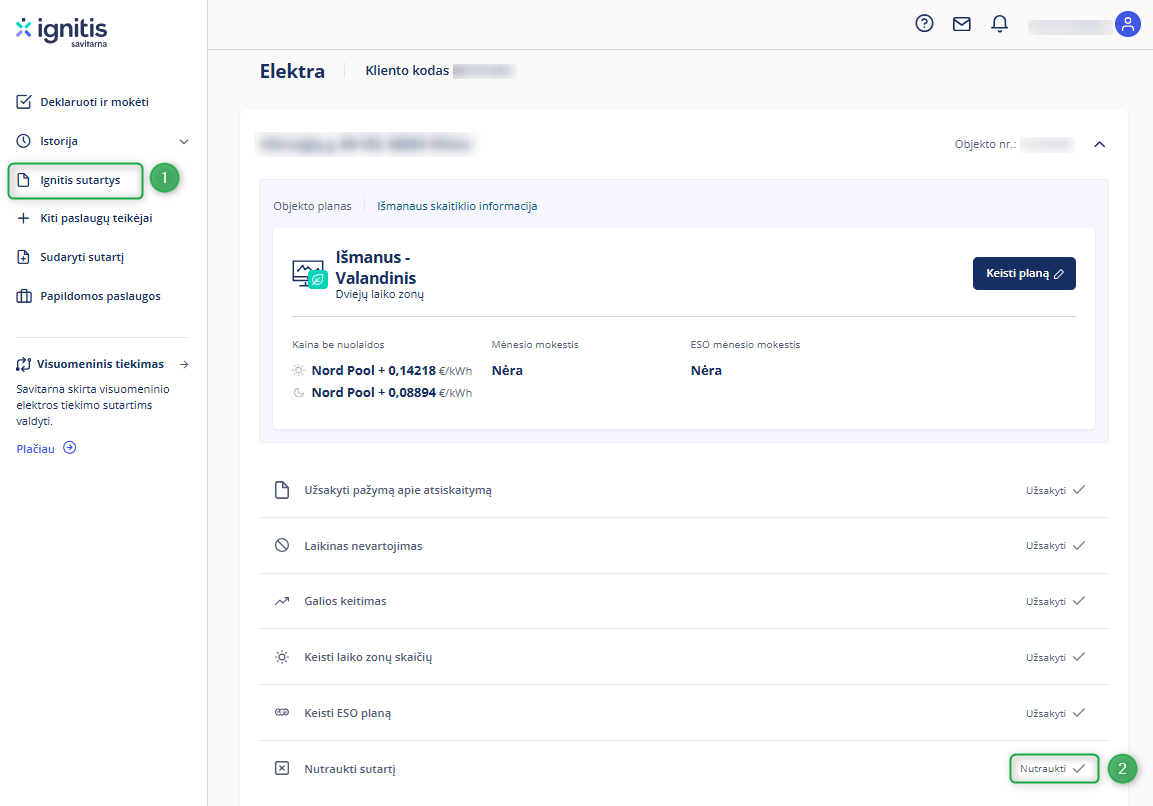Click the Ignitis sutartys document icon

click(x=24, y=180)
